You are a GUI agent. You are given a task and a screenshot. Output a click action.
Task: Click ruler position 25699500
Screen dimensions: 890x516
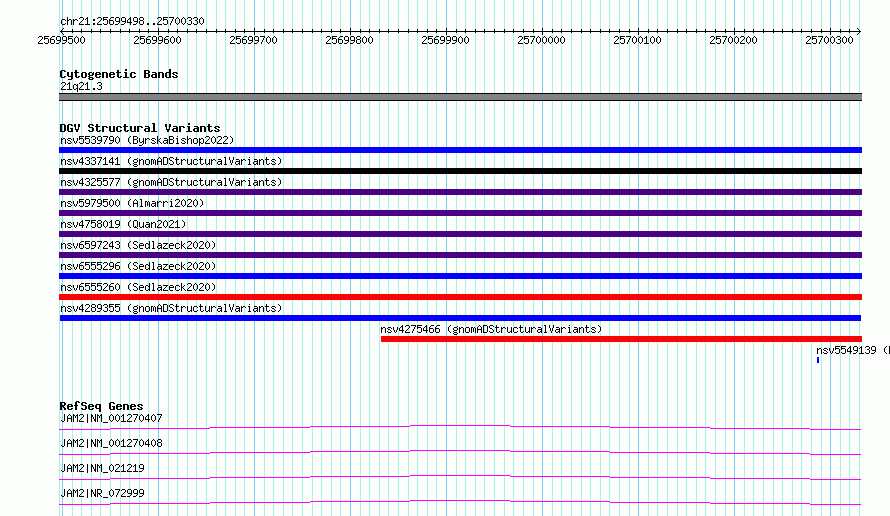pyautogui.click(x=61, y=40)
